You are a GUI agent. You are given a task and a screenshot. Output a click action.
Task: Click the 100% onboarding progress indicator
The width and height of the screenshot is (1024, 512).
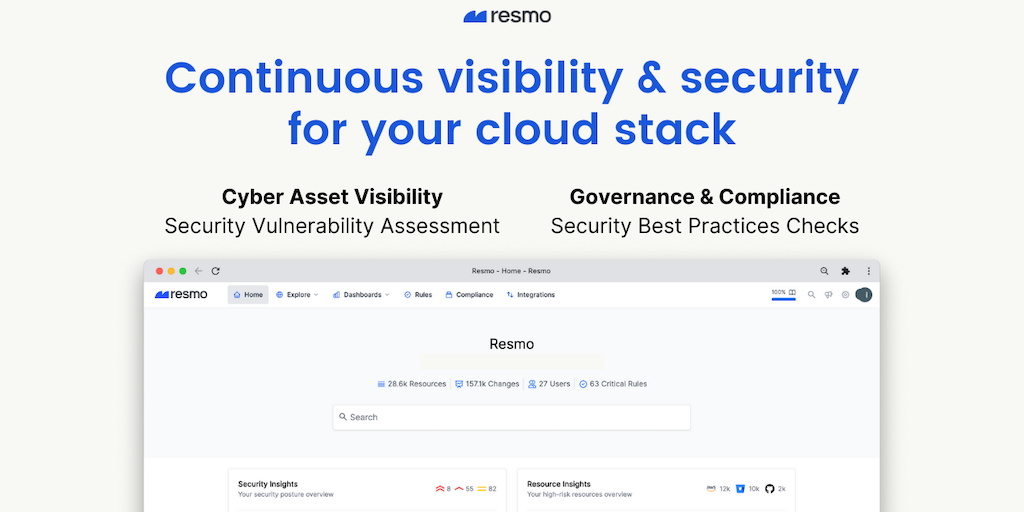click(x=783, y=294)
